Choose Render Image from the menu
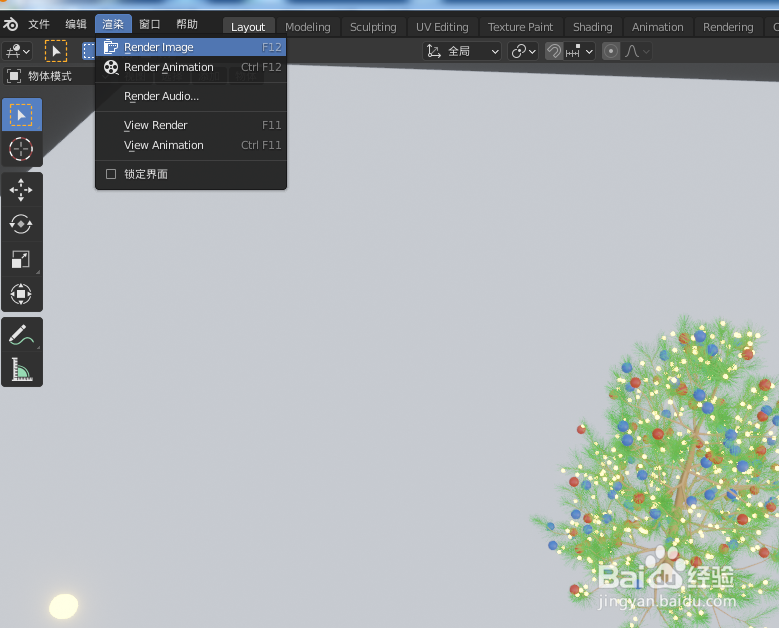This screenshot has width=779, height=628. tap(191, 47)
